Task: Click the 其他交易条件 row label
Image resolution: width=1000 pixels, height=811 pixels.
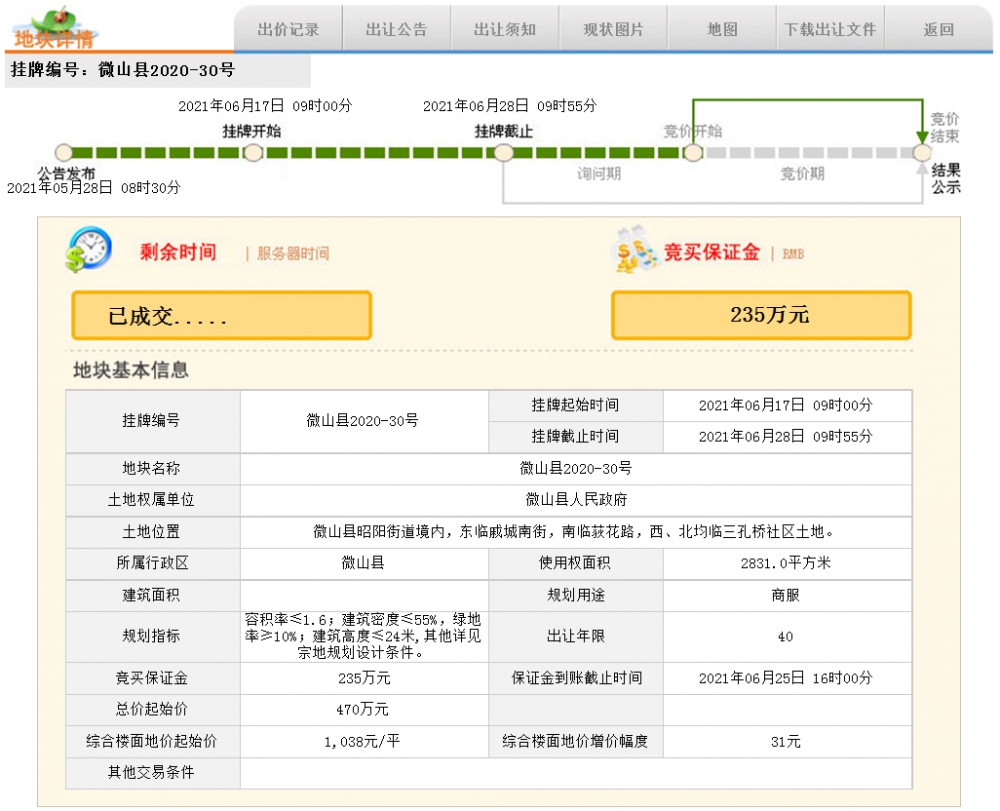Action: pyautogui.click(x=151, y=772)
